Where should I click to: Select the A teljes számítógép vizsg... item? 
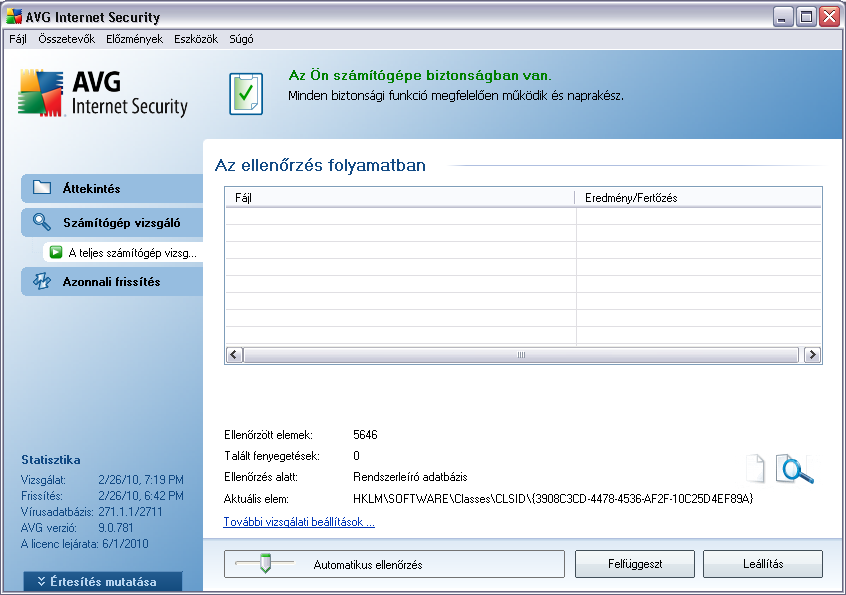click(x=123, y=252)
